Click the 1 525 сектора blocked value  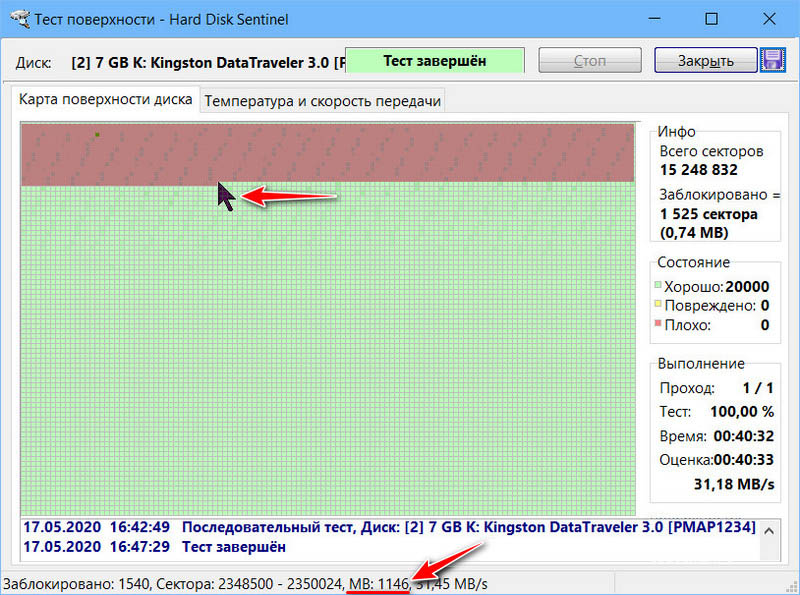pos(708,214)
